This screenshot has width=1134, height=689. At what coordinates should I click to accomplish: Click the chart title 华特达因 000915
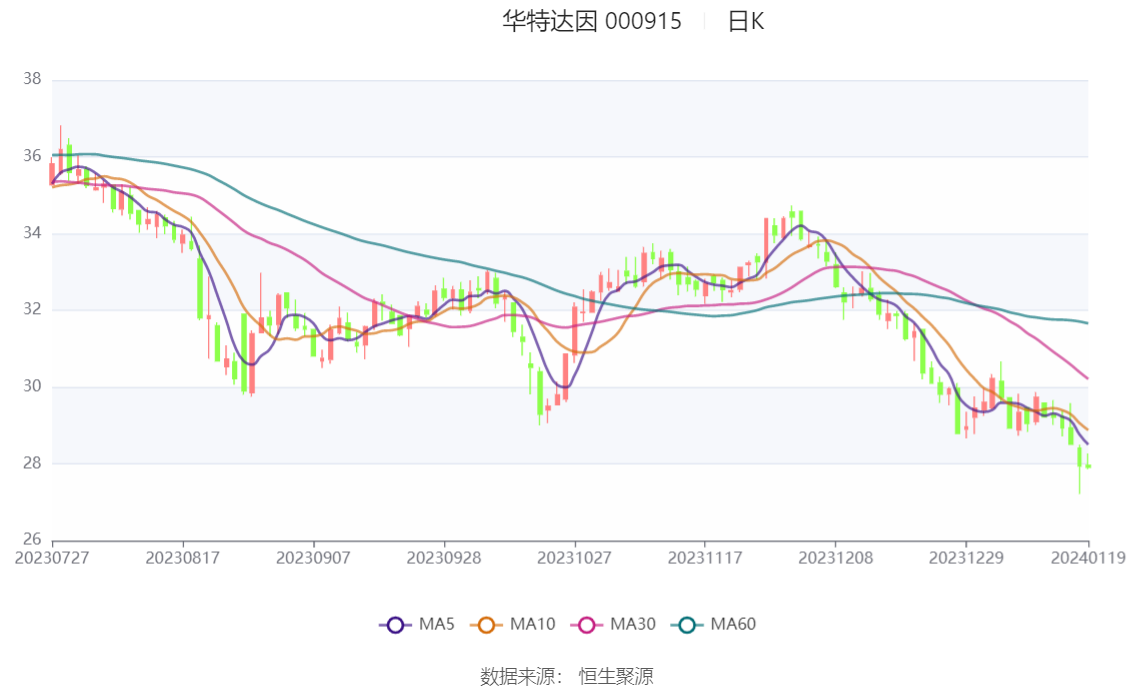(x=592, y=21)
